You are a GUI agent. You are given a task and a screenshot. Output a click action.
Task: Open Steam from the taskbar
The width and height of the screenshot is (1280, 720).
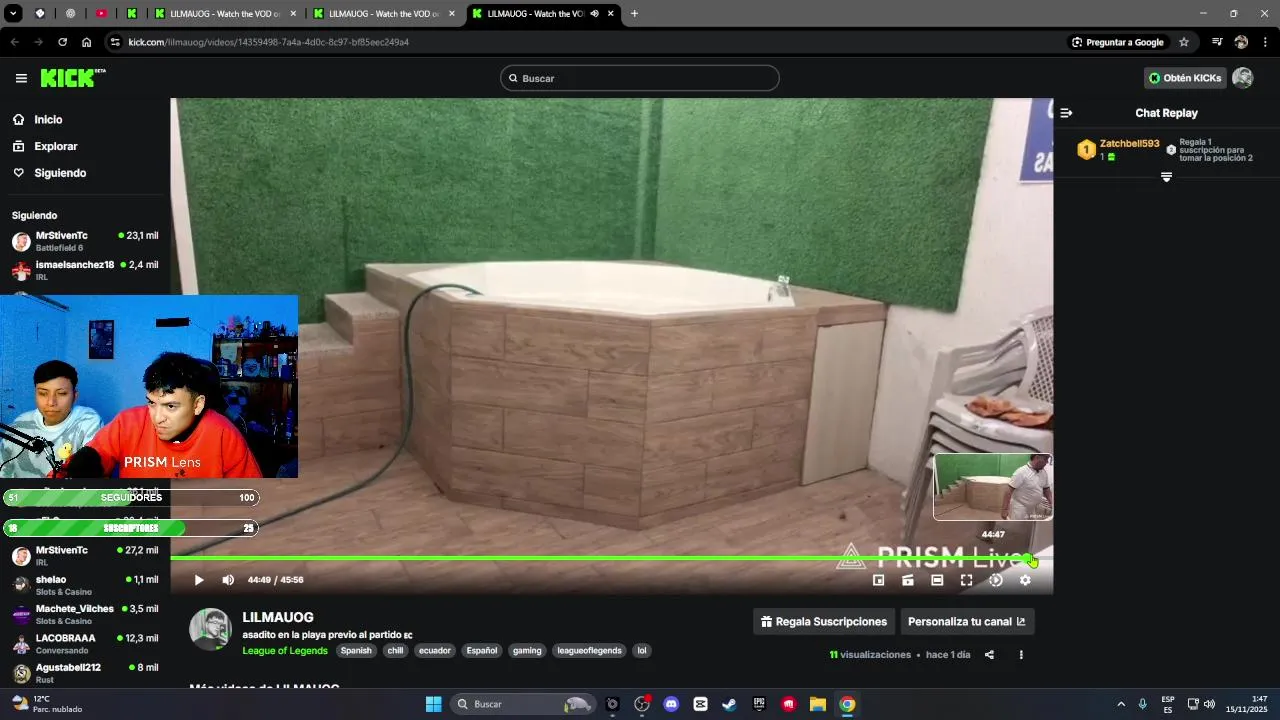(x=729, y=704)
